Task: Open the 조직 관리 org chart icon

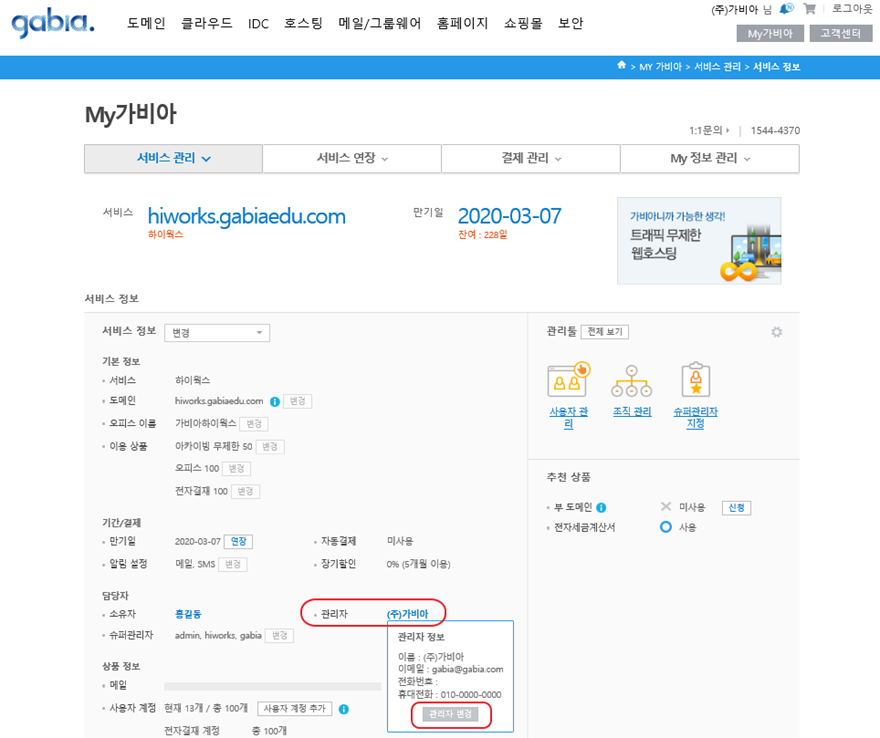Action: (631, 382)
